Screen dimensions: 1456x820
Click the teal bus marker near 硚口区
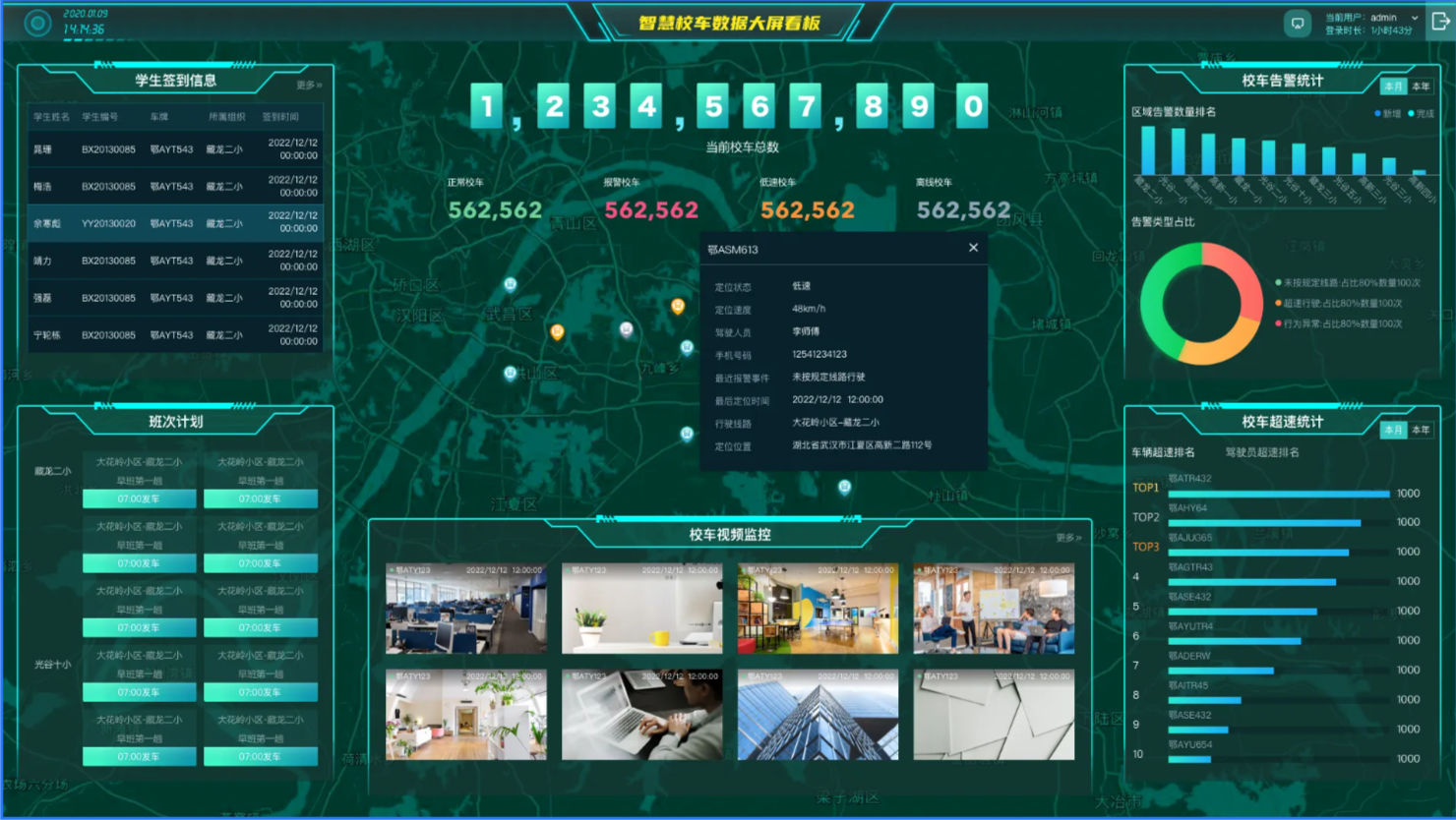(x=510, y=284)
